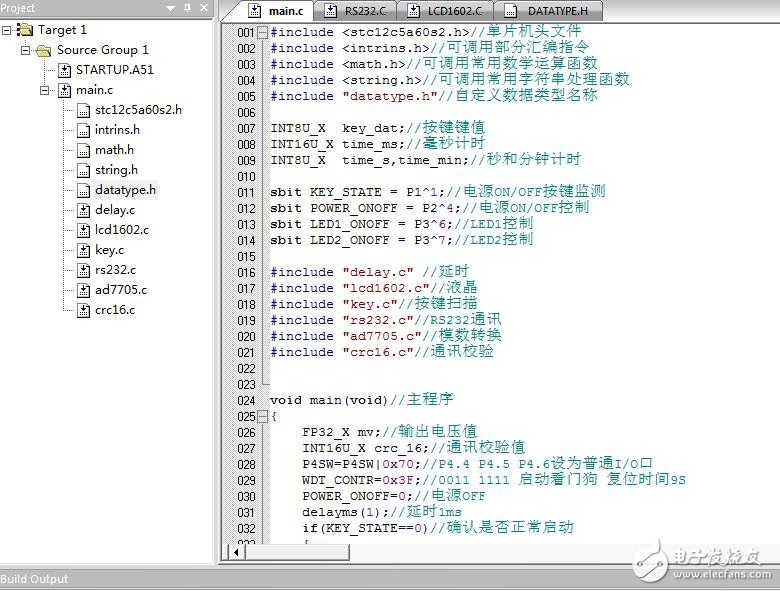Click the string.h header file icon
780x591 pixels.
click(x=83, y=170)
